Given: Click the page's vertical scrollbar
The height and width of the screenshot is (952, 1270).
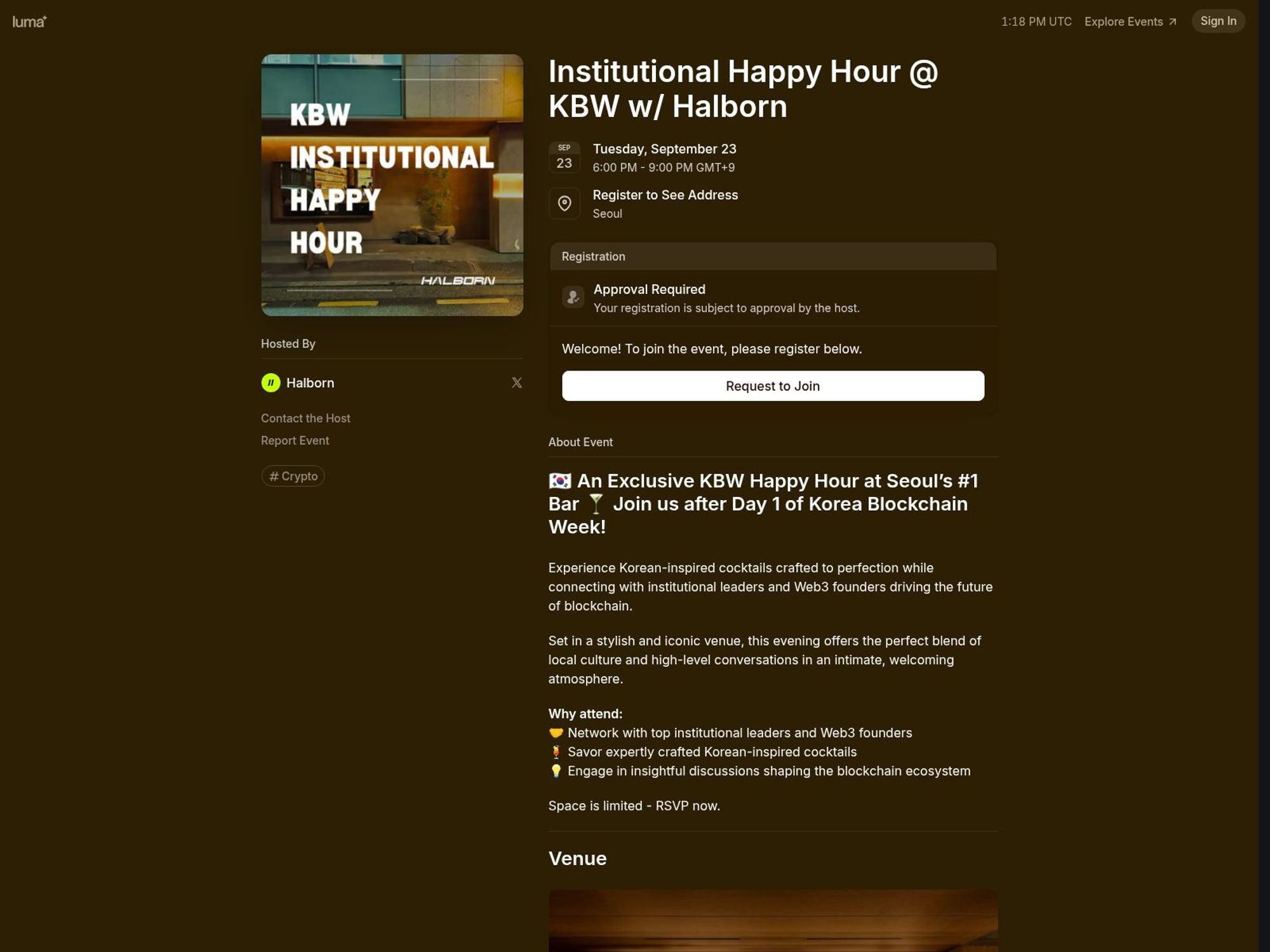Looking at the screenshot, I should pos(1264,476).
